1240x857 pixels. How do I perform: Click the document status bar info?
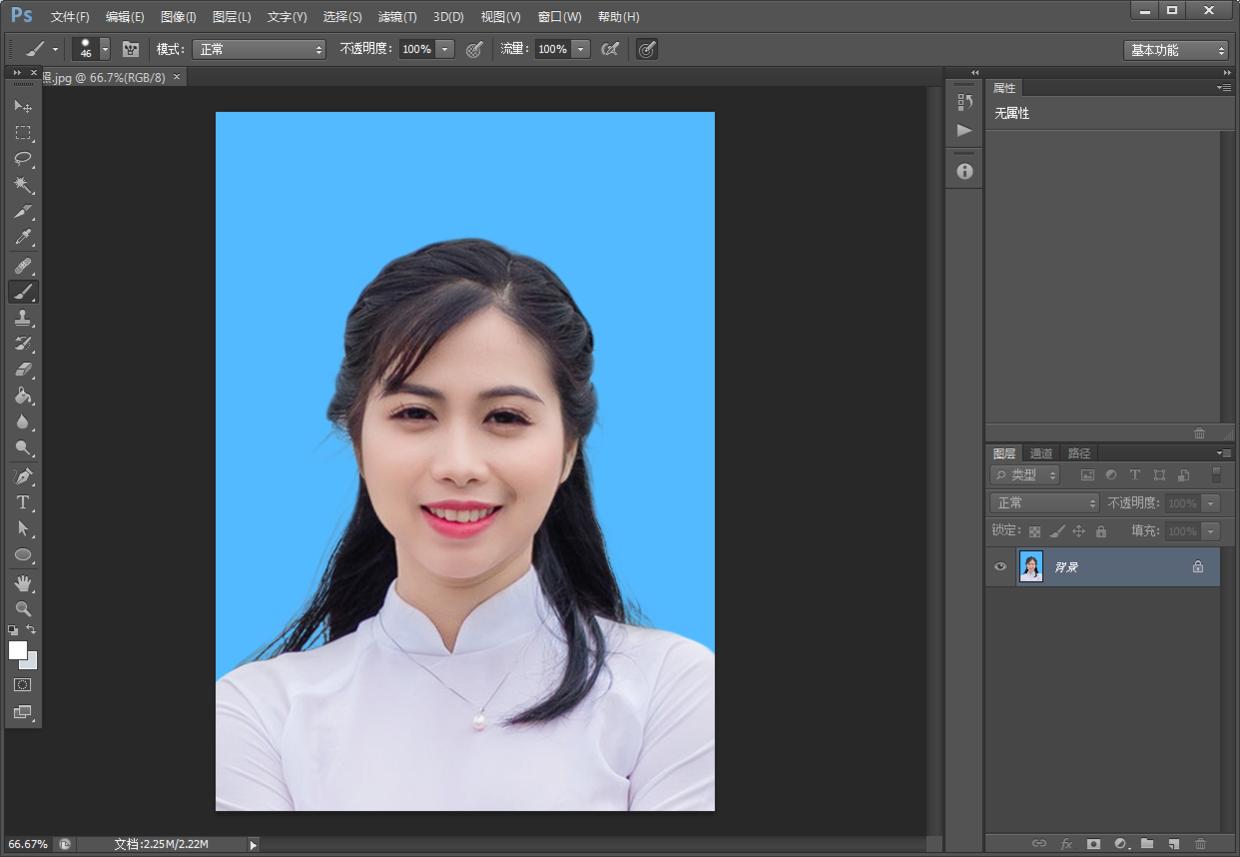pos(160,843)
